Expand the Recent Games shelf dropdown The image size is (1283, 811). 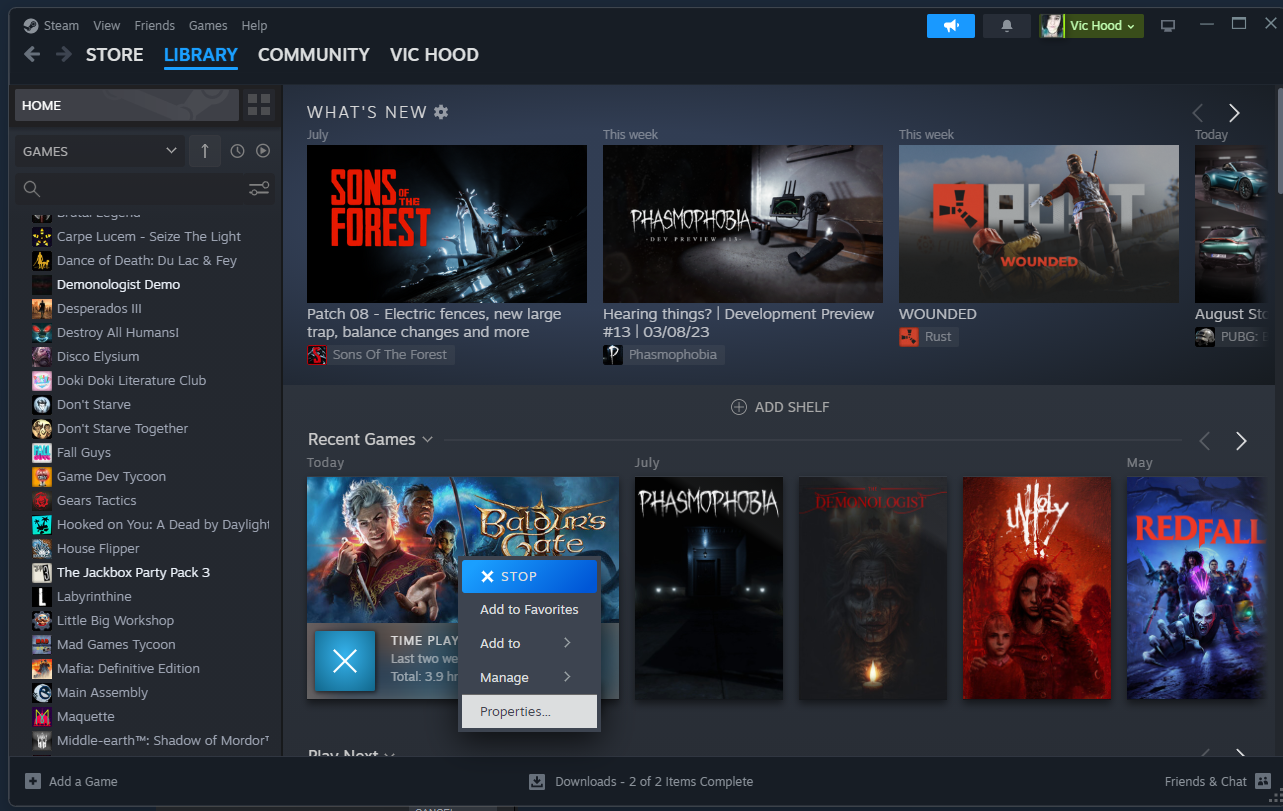tap(427, 440)
